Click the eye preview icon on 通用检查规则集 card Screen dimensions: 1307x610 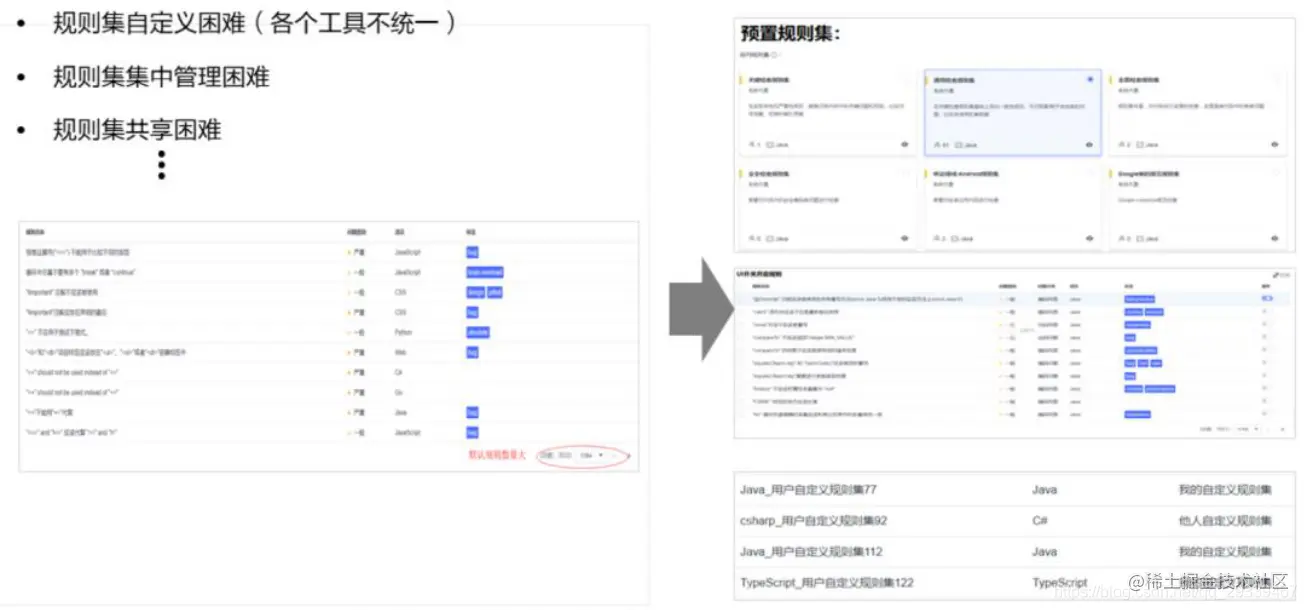coord(1089,145)
